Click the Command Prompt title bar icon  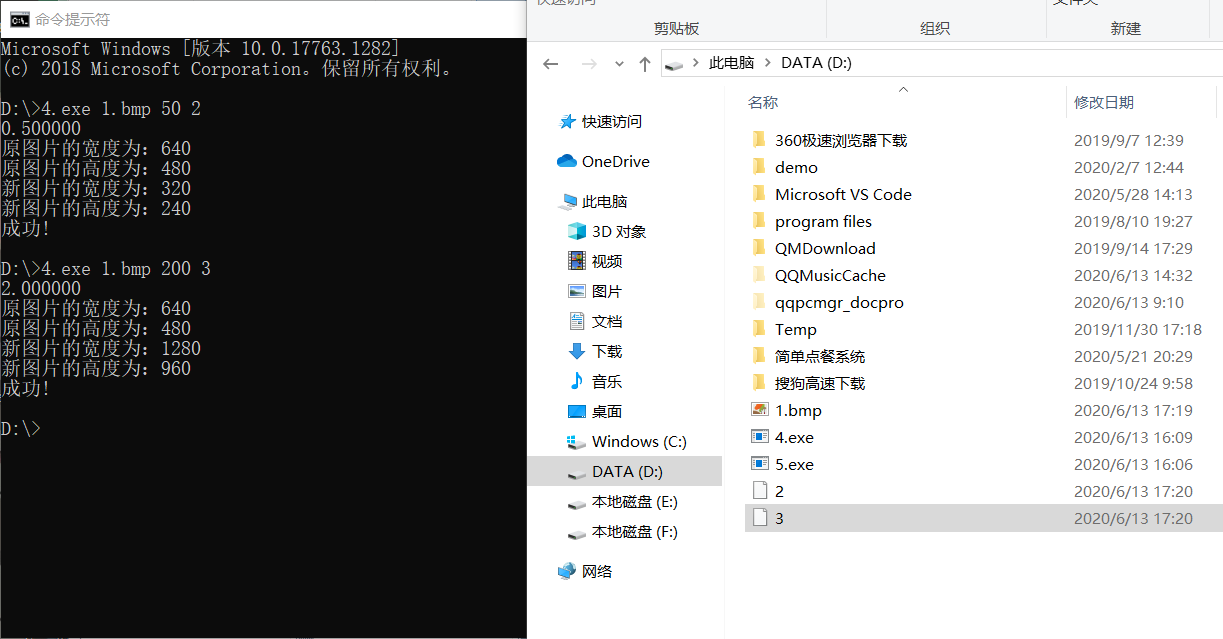pos(18,18)
